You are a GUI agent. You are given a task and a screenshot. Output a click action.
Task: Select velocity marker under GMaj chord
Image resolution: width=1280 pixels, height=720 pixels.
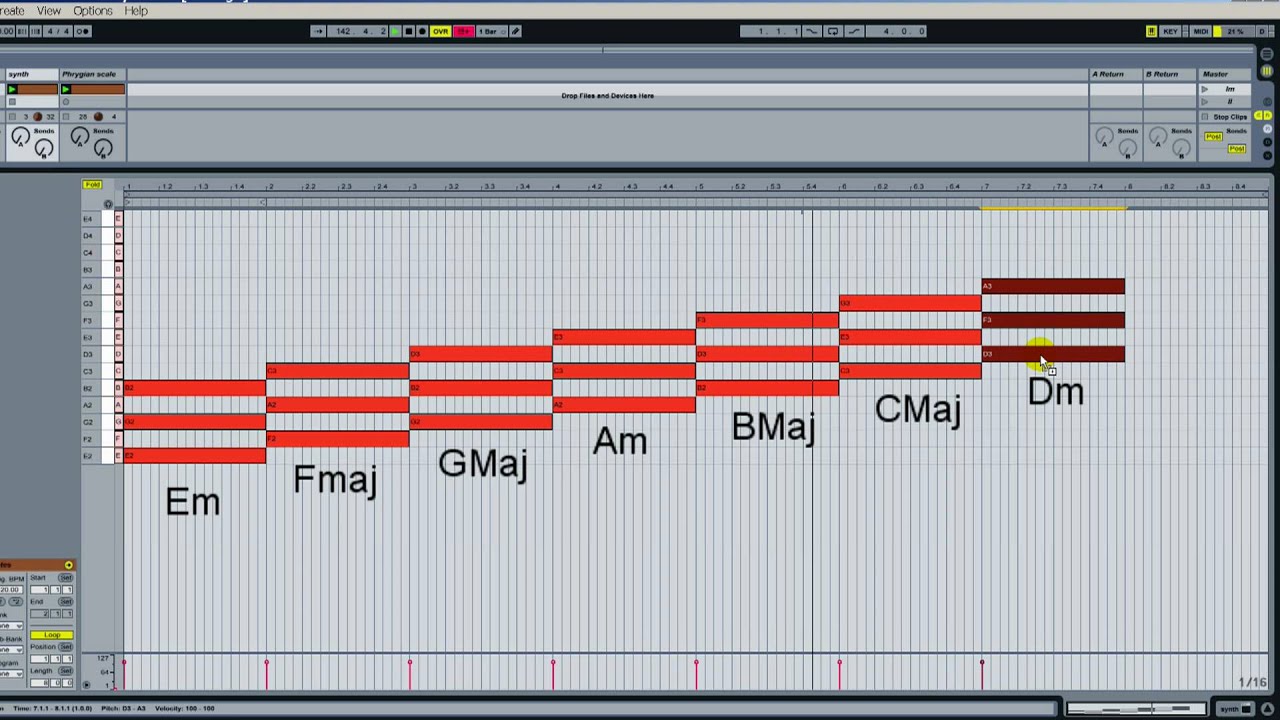[x=410, y=662]
